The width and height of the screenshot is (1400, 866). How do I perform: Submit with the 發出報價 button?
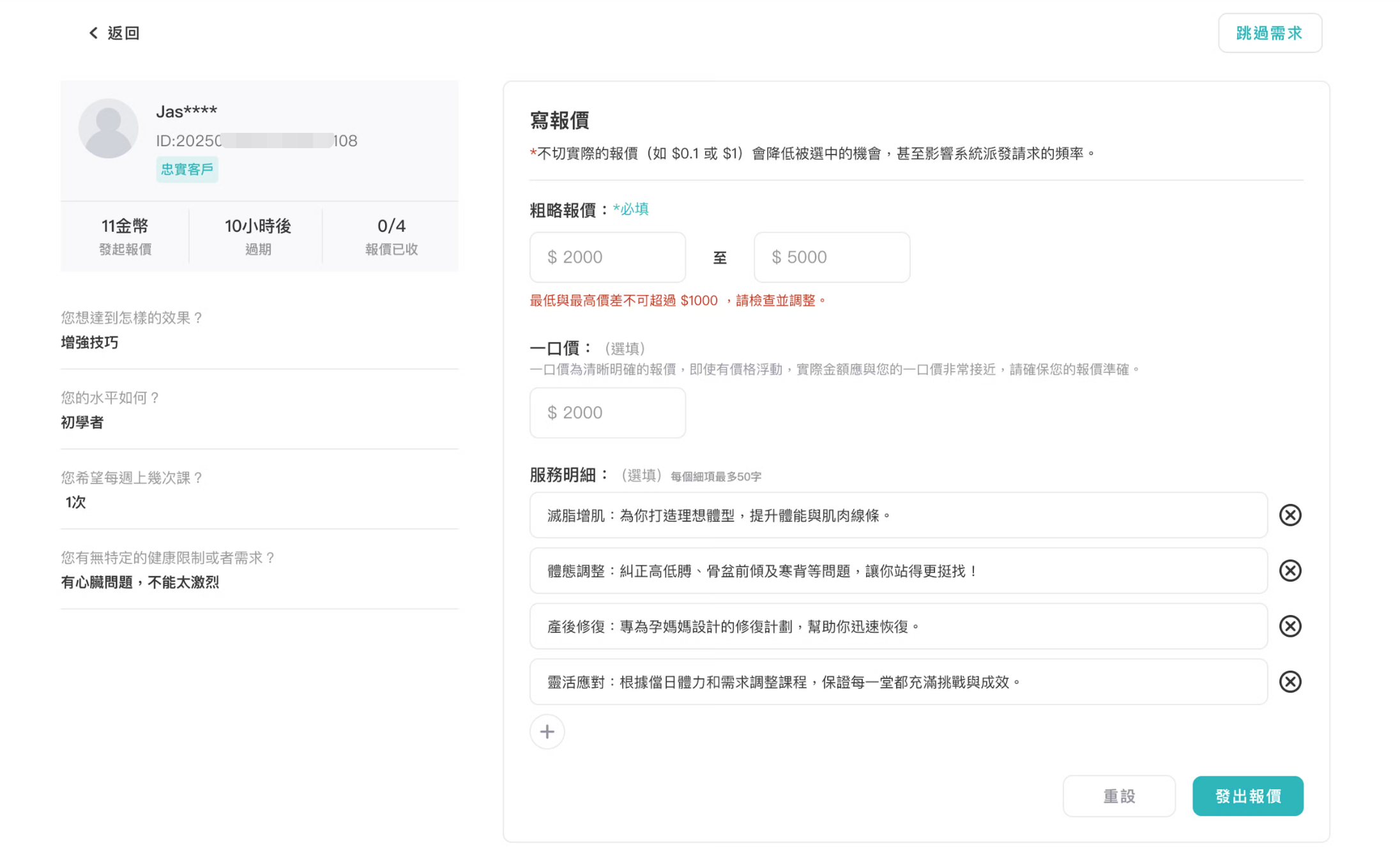[x=1247, y=796]
